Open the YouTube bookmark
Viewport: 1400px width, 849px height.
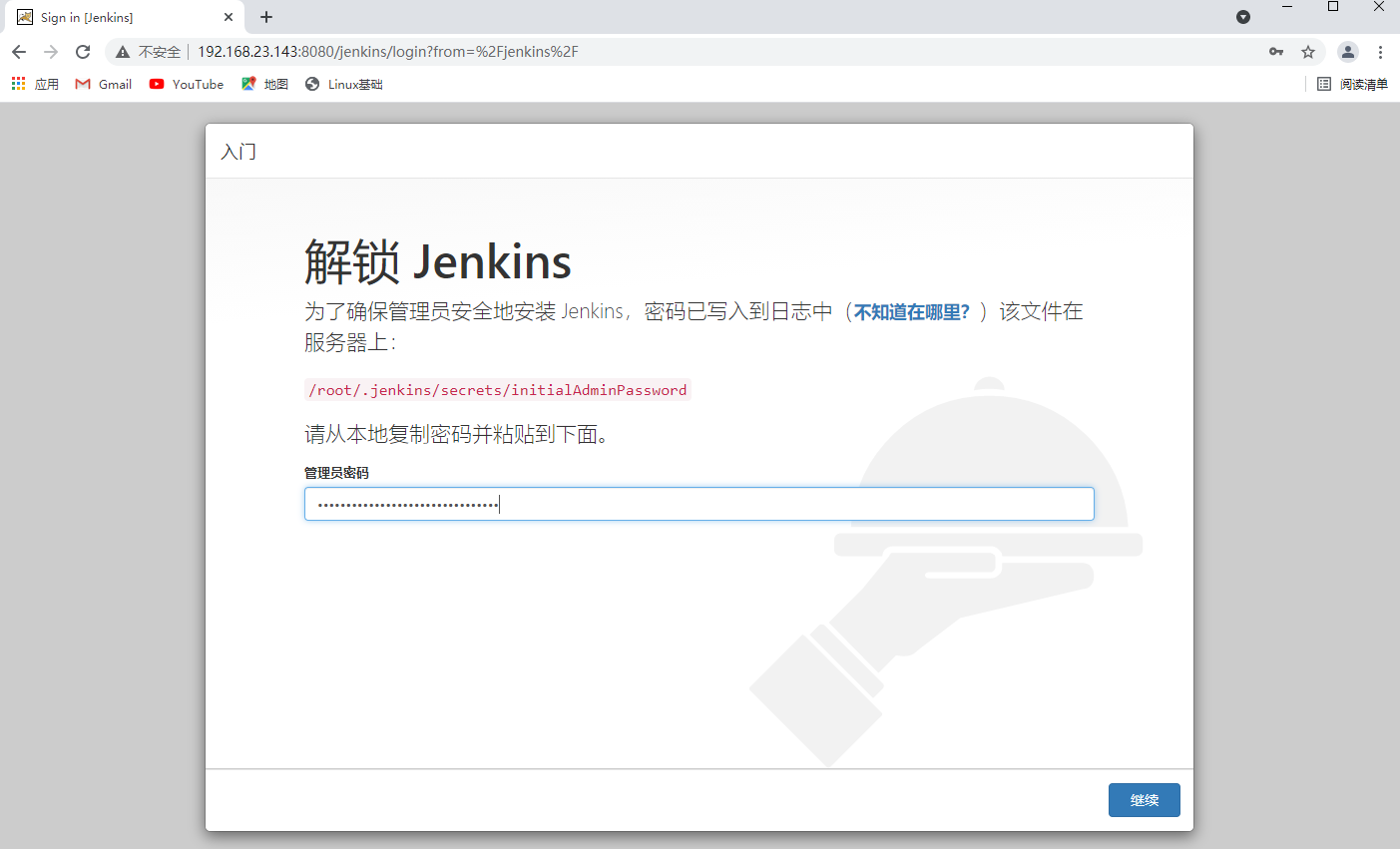(x=187, y=84)
